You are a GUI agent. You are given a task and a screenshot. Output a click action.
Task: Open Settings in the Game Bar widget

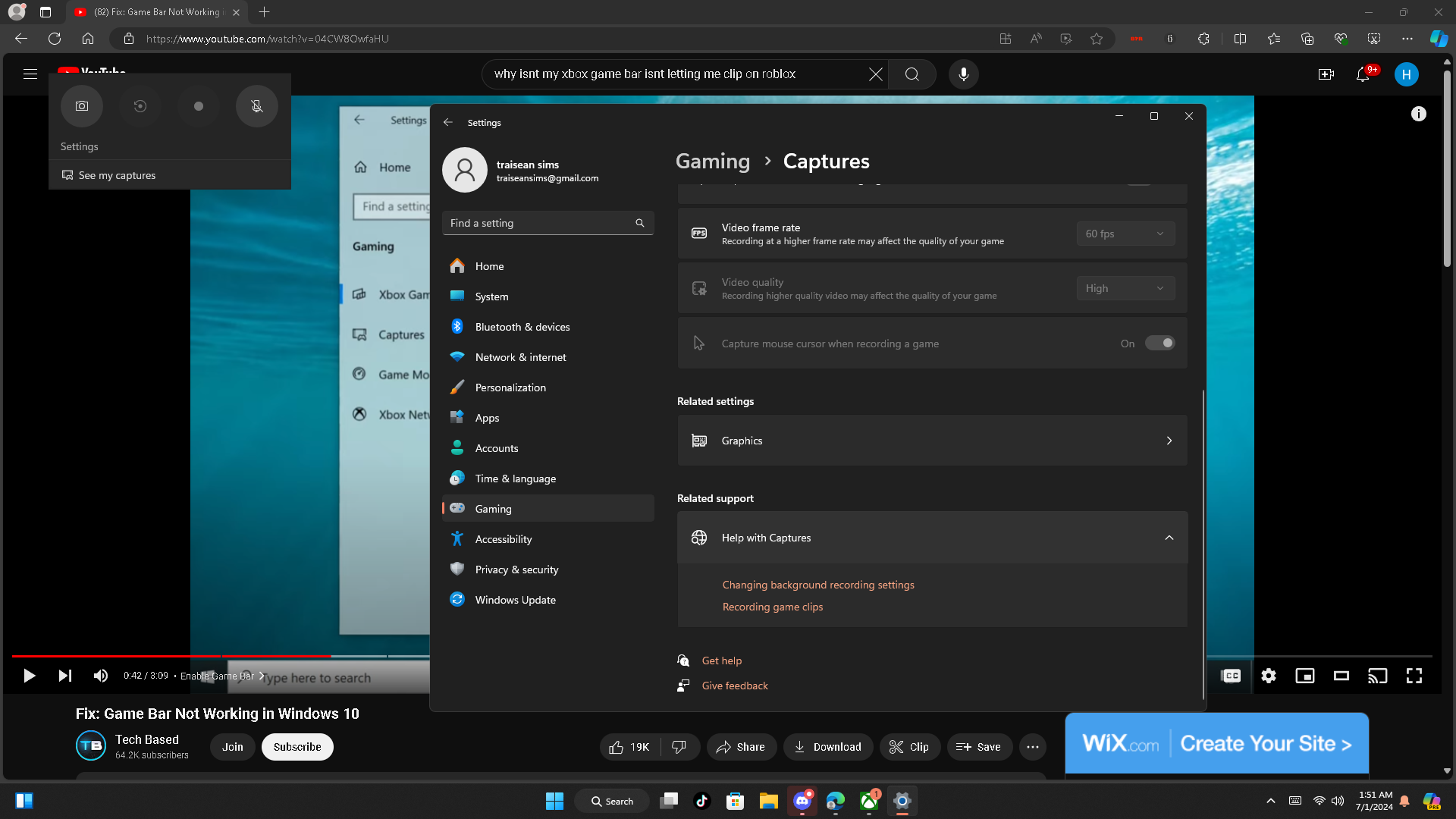pos(80,146)
